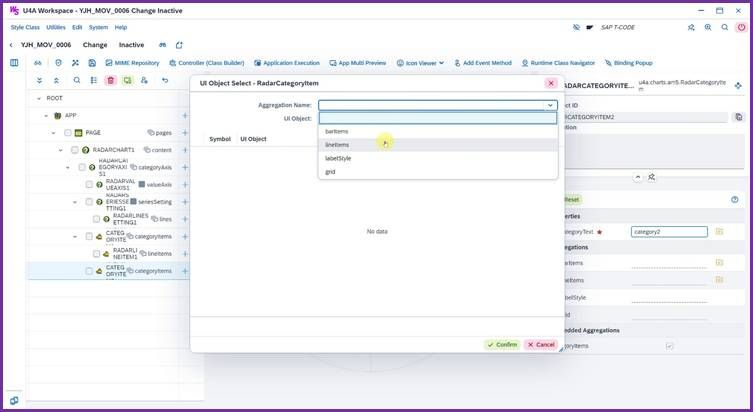This screenshot has height=412, width=753.
Task: Toggle the side panel layout icon
Action: [14, 63]
